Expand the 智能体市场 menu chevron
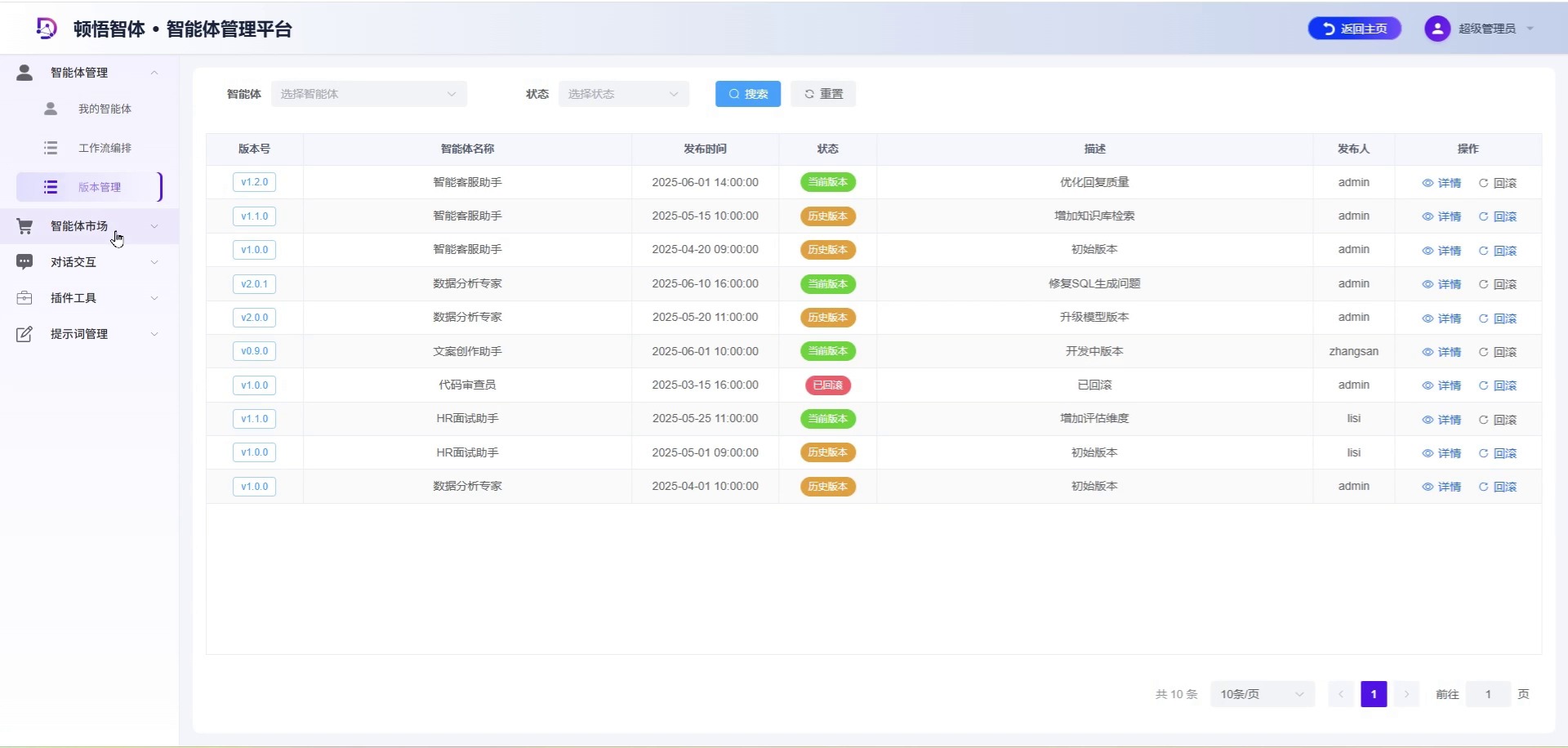This screenshot has height=748, width=1568. tap(154, 226)
